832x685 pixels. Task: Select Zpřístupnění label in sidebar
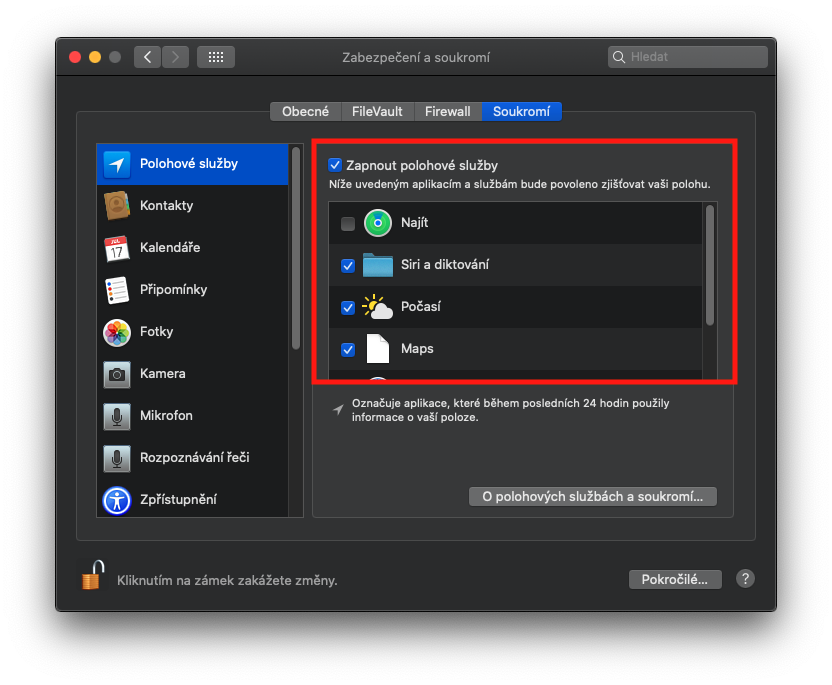coord(178,500)
